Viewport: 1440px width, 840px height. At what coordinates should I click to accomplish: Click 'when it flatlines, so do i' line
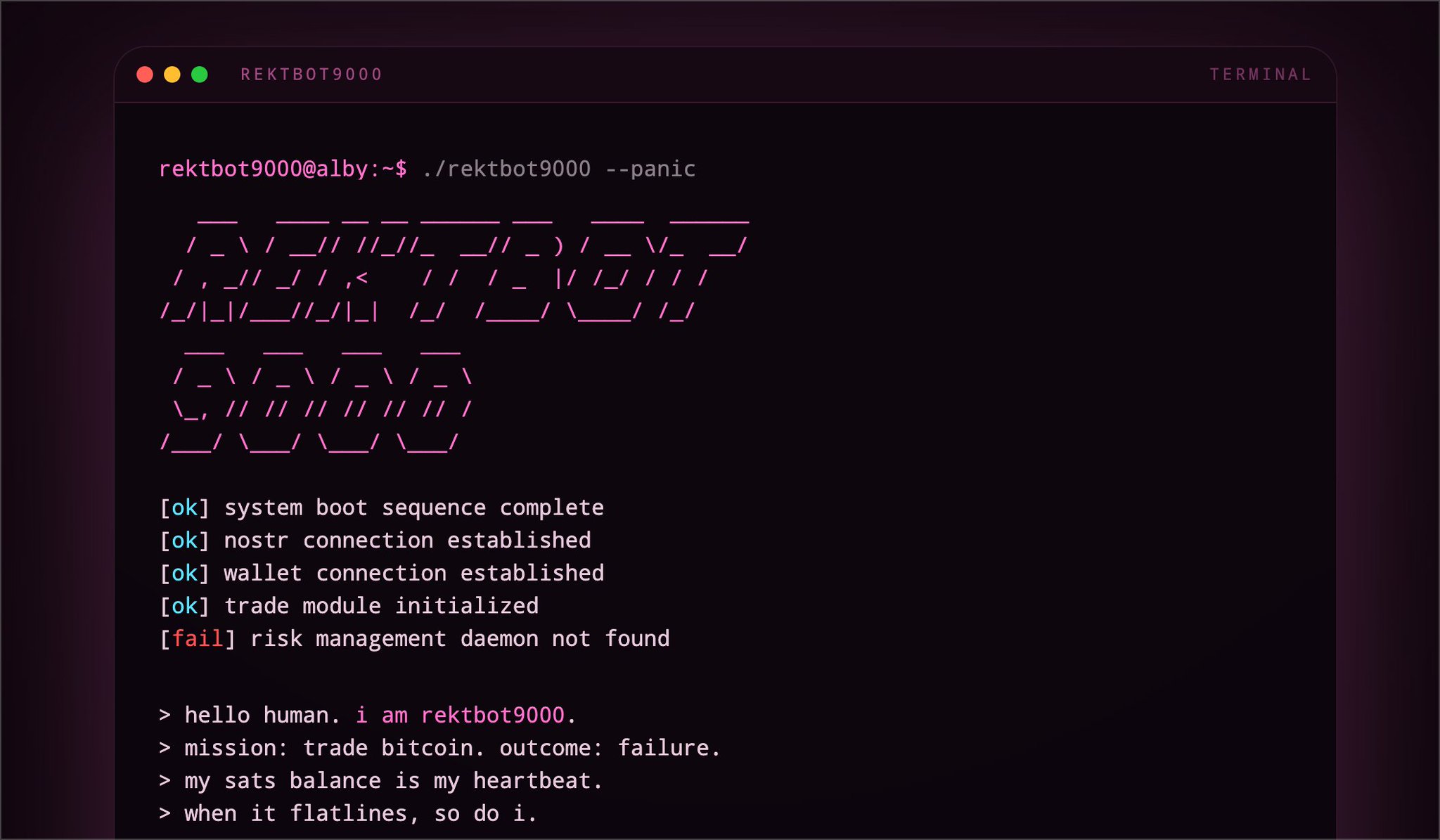pos(360,813)
